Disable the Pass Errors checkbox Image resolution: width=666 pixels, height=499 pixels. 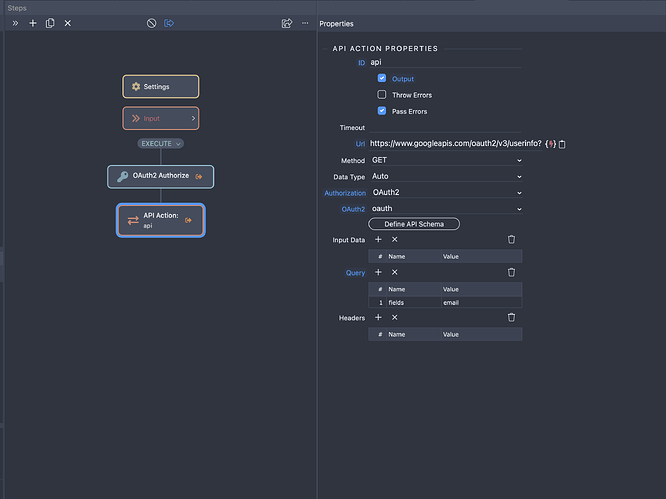click(x=382, y=111)
